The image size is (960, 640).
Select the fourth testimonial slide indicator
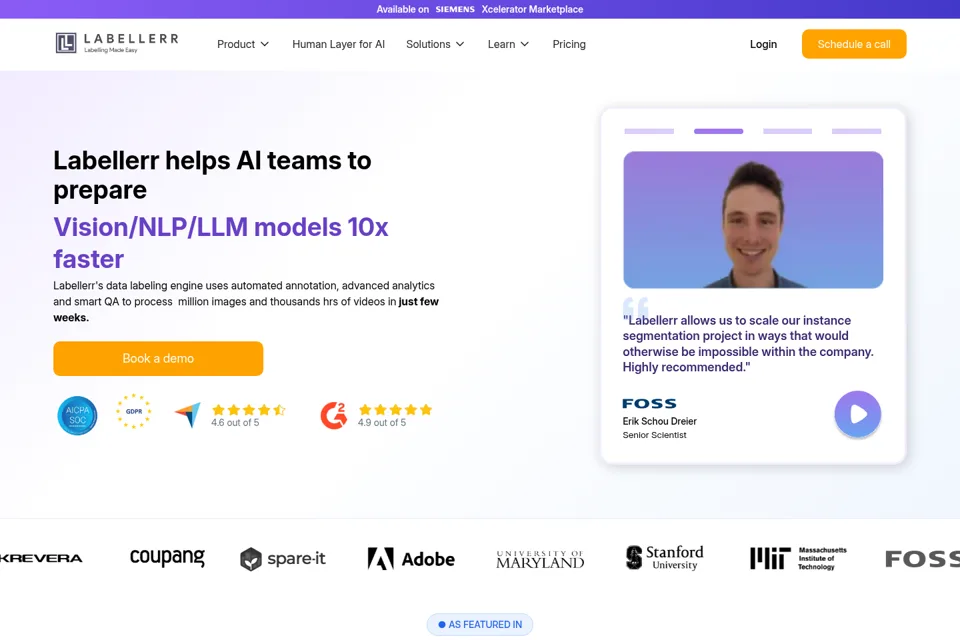pyautogui.click(x=857, y=131)
